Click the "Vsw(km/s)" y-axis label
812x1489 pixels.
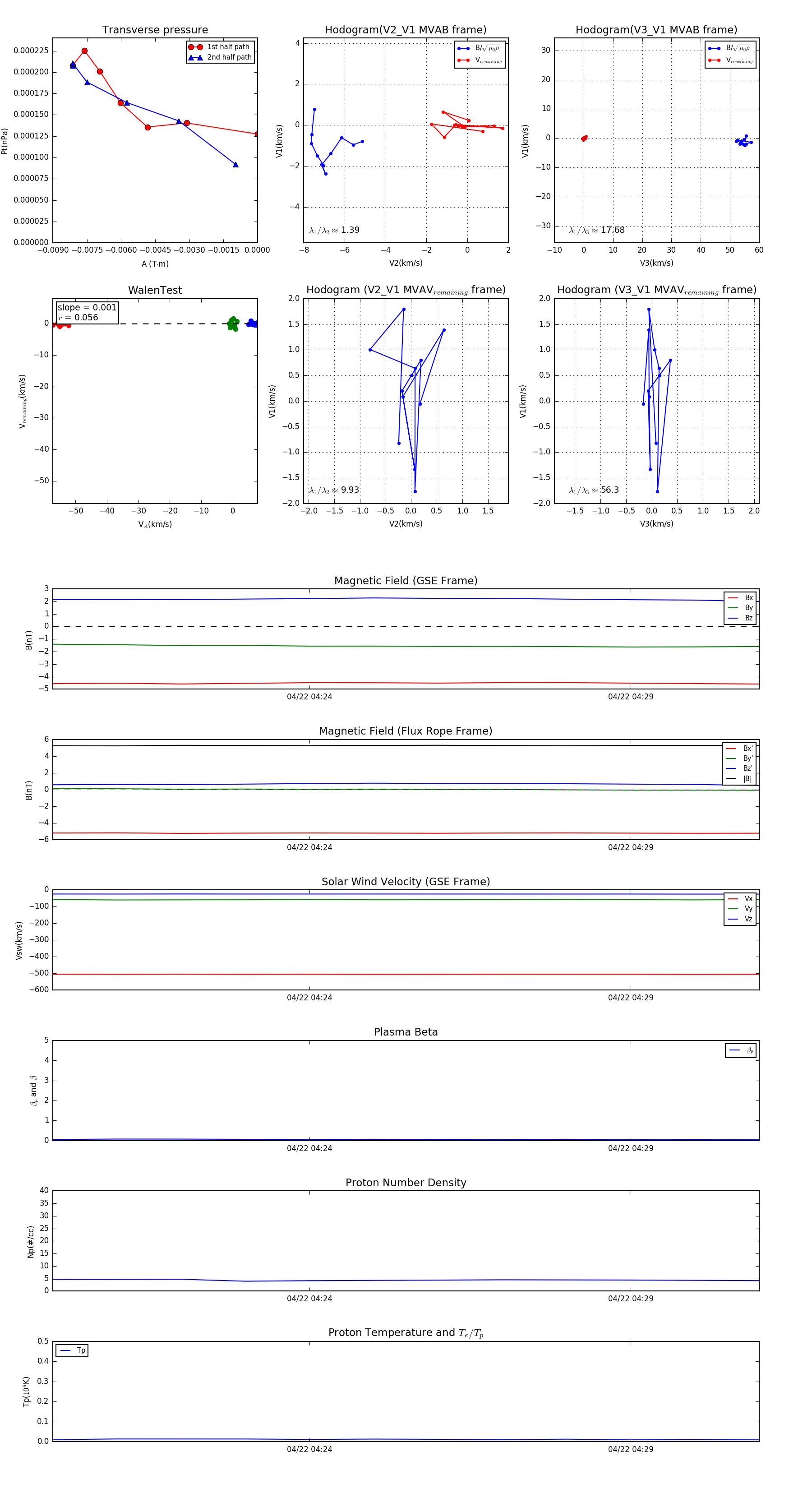(19, 940)
